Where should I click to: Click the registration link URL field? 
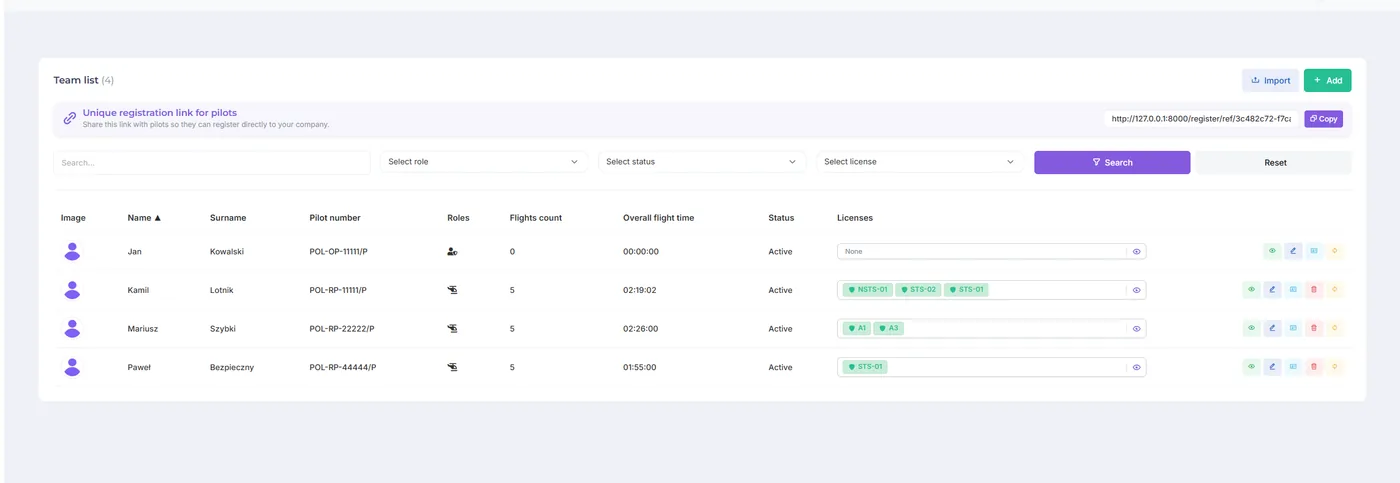pos(1201,118)
